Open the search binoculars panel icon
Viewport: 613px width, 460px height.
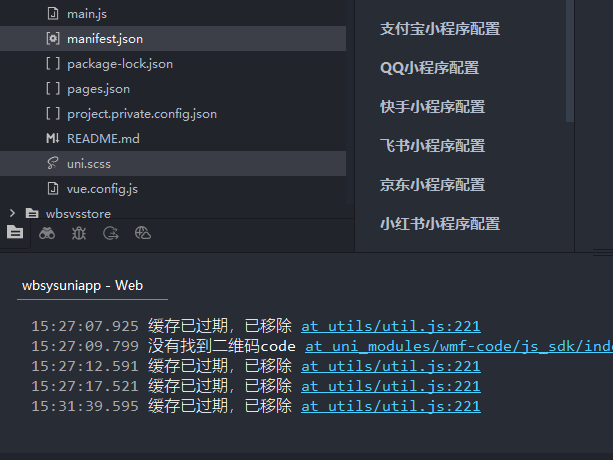(x=47, y=233)
